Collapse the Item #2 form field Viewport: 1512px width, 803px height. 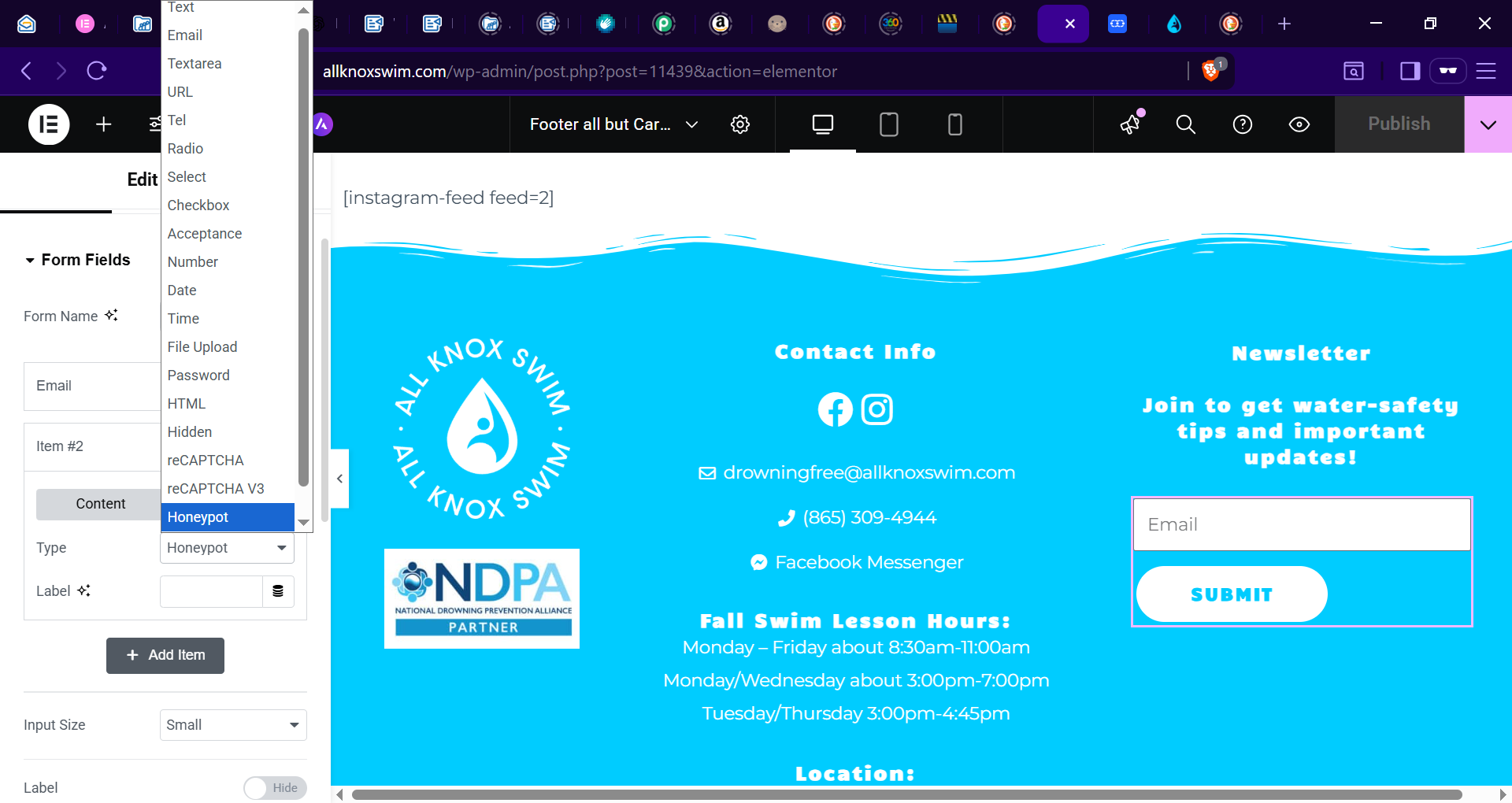[x=92, y=446]
